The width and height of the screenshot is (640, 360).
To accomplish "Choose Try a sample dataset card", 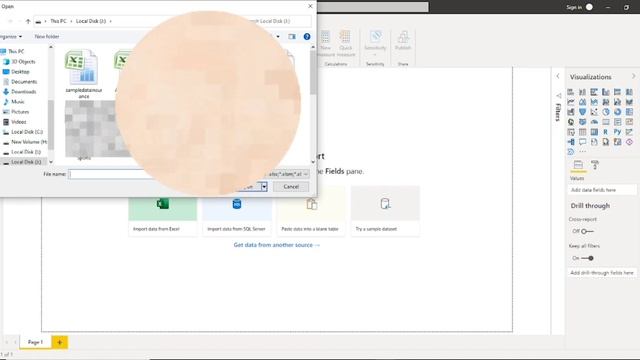I will 385,211.
